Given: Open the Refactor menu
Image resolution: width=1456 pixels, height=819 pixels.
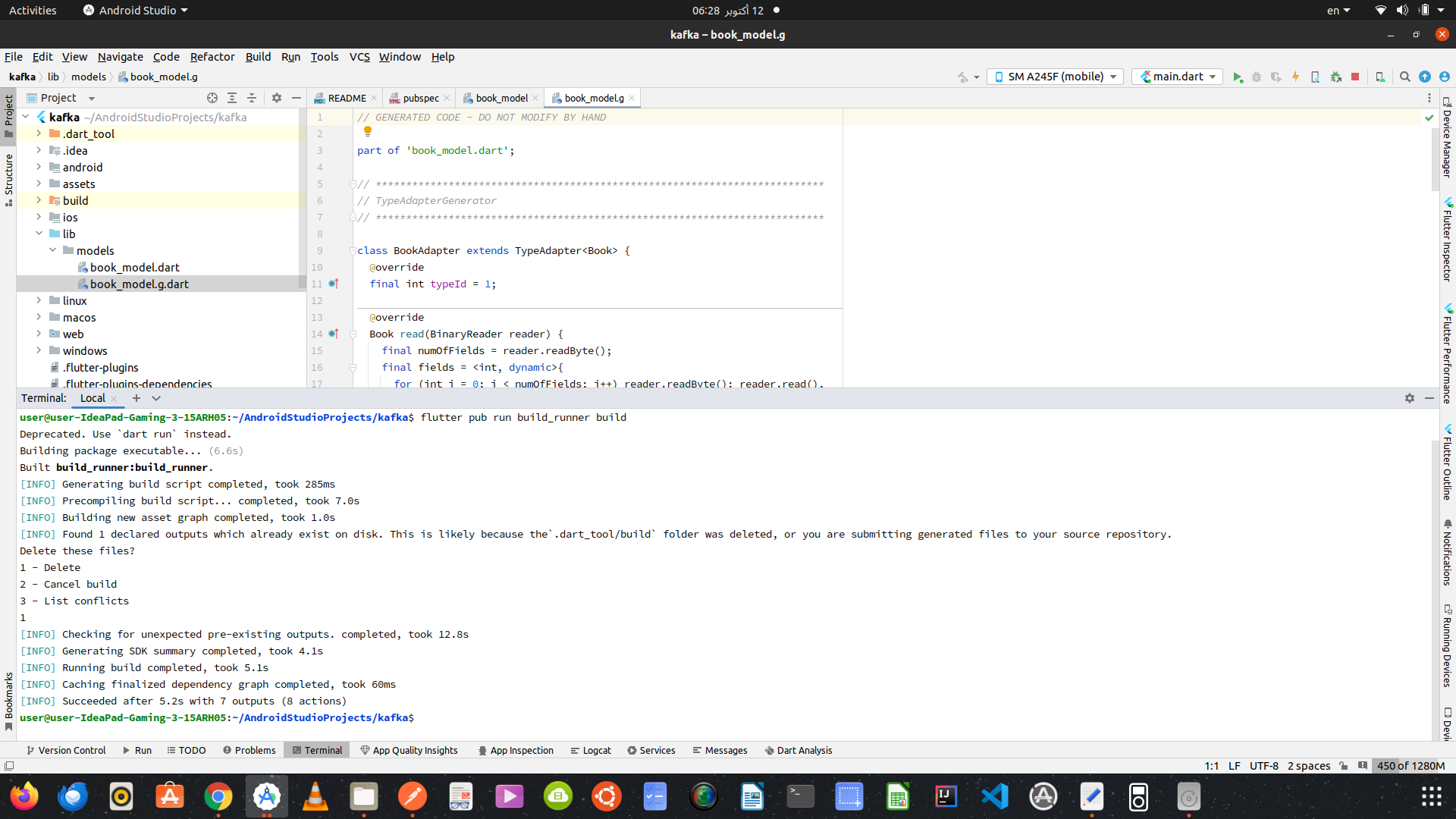Looking at the screenshot, I should coord(212,57).
